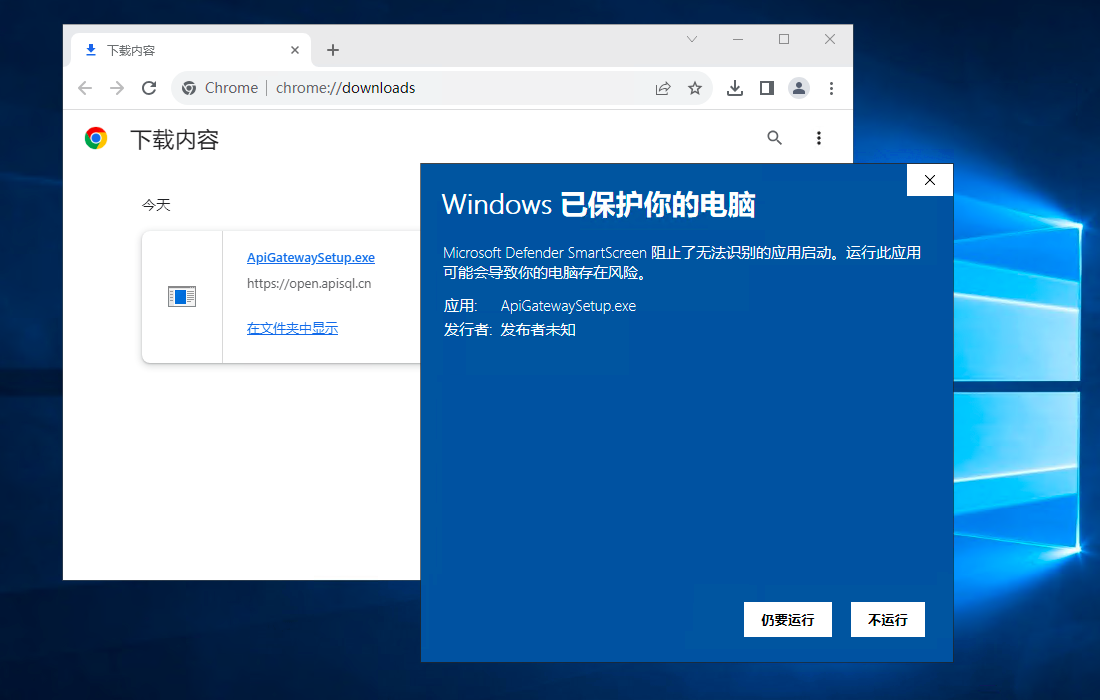Show file in folder via 在文件夹中显示
Screen dimensions: 1100x700
pyautogui.click(x=292, y=328)
